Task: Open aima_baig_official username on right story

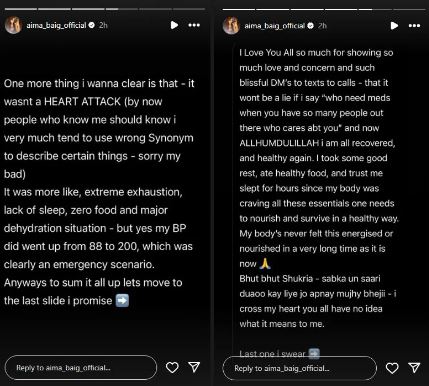Action: [x=275, y=26]
